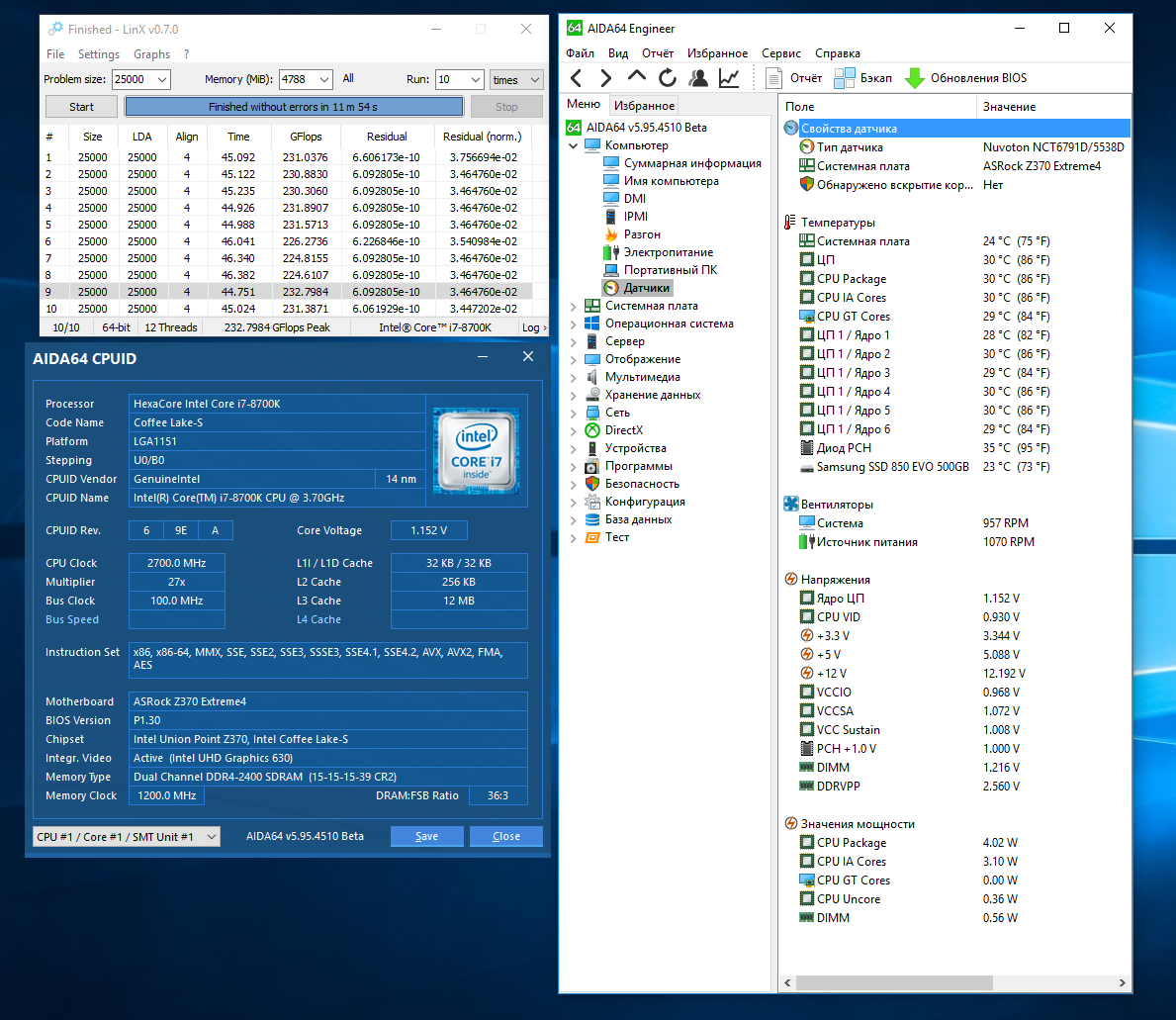
Task: Expand the Сервер tree node
Action: 573,341
